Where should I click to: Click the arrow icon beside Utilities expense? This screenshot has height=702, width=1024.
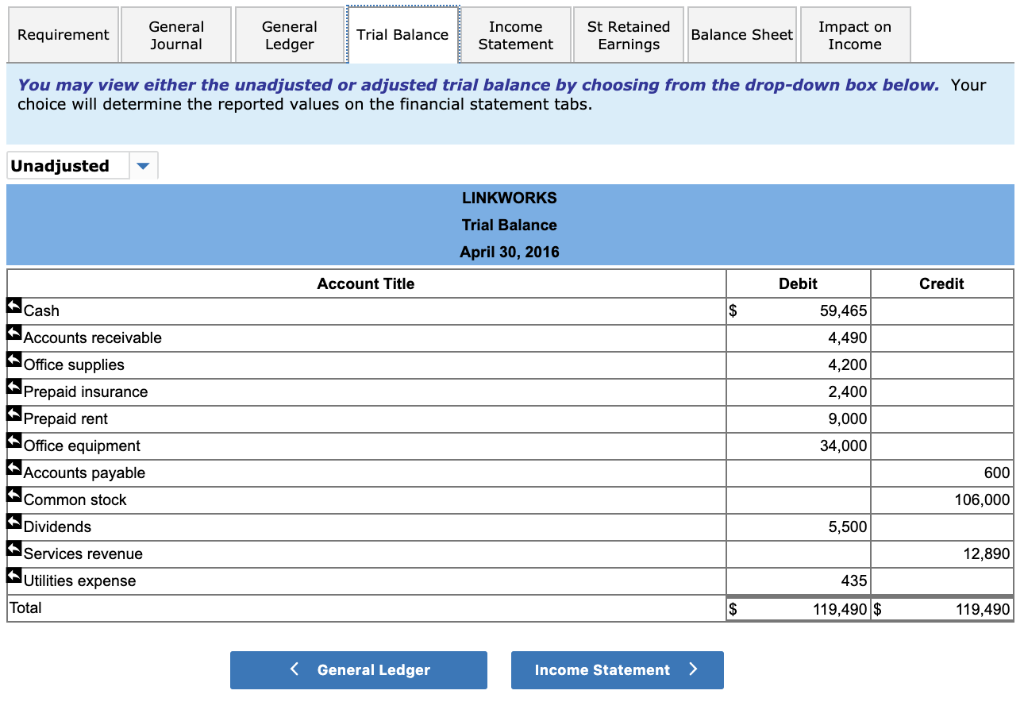point(15,577)
